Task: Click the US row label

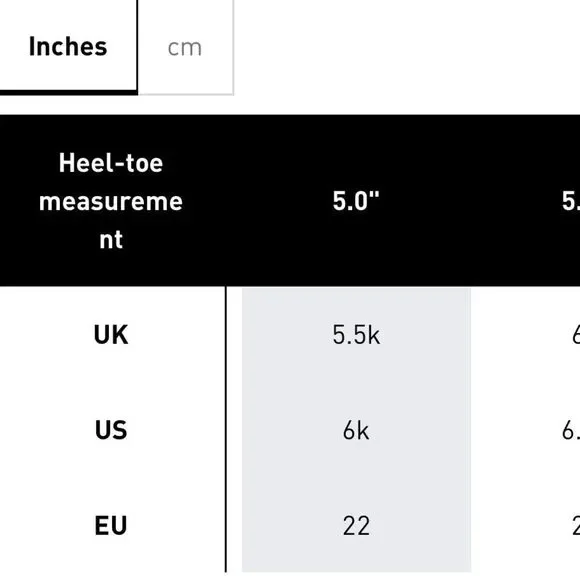Action: point(111,430)
